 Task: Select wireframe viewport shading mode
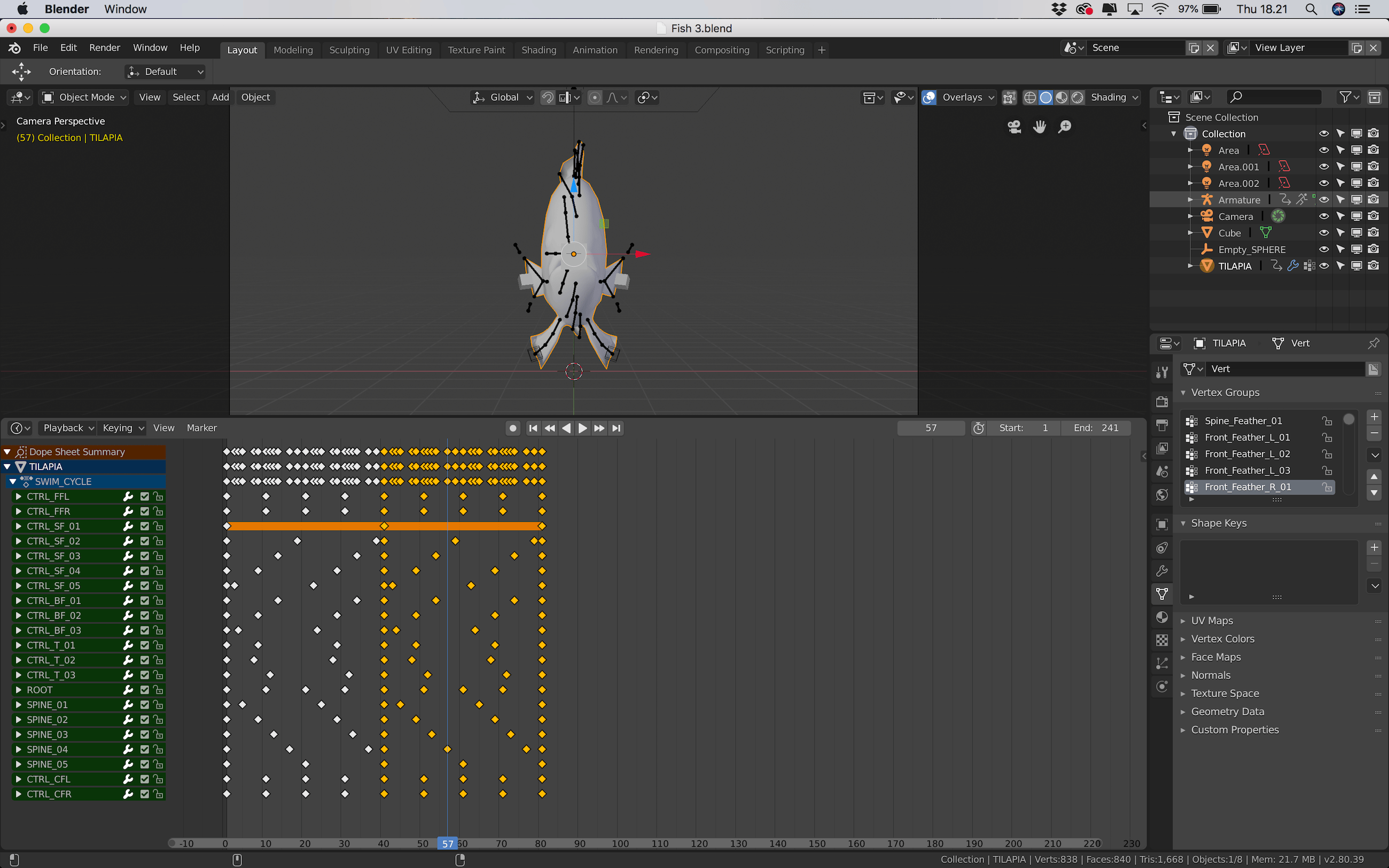1029,98
